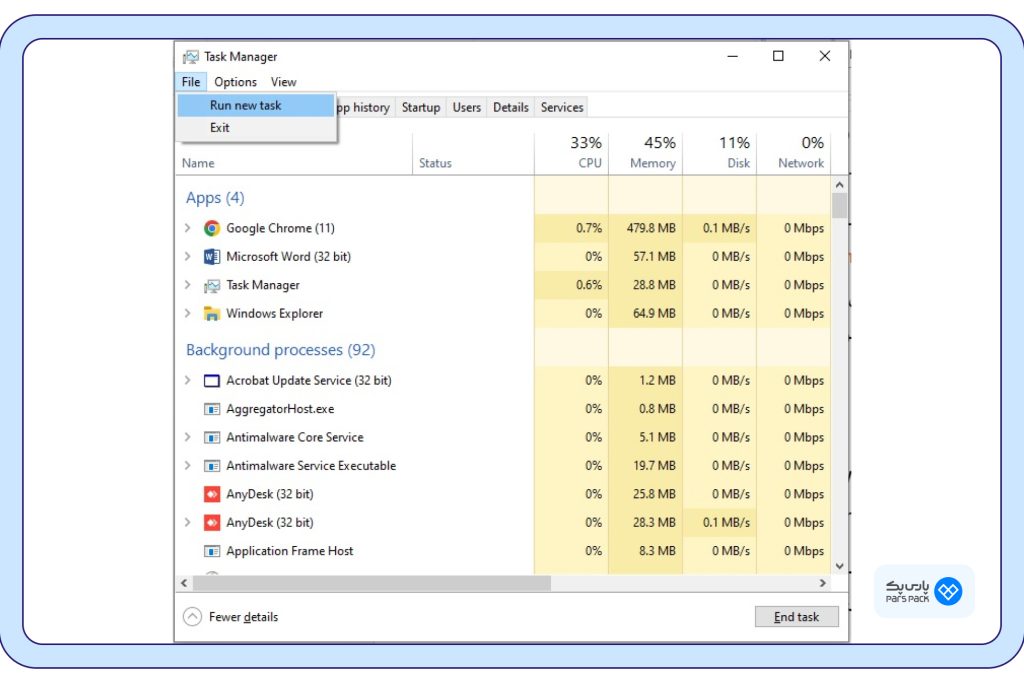Image resolution: width=1024 pixels, height=683 pixels.
Task: Click the Application Frame Host icon
Action: [212, 551]
